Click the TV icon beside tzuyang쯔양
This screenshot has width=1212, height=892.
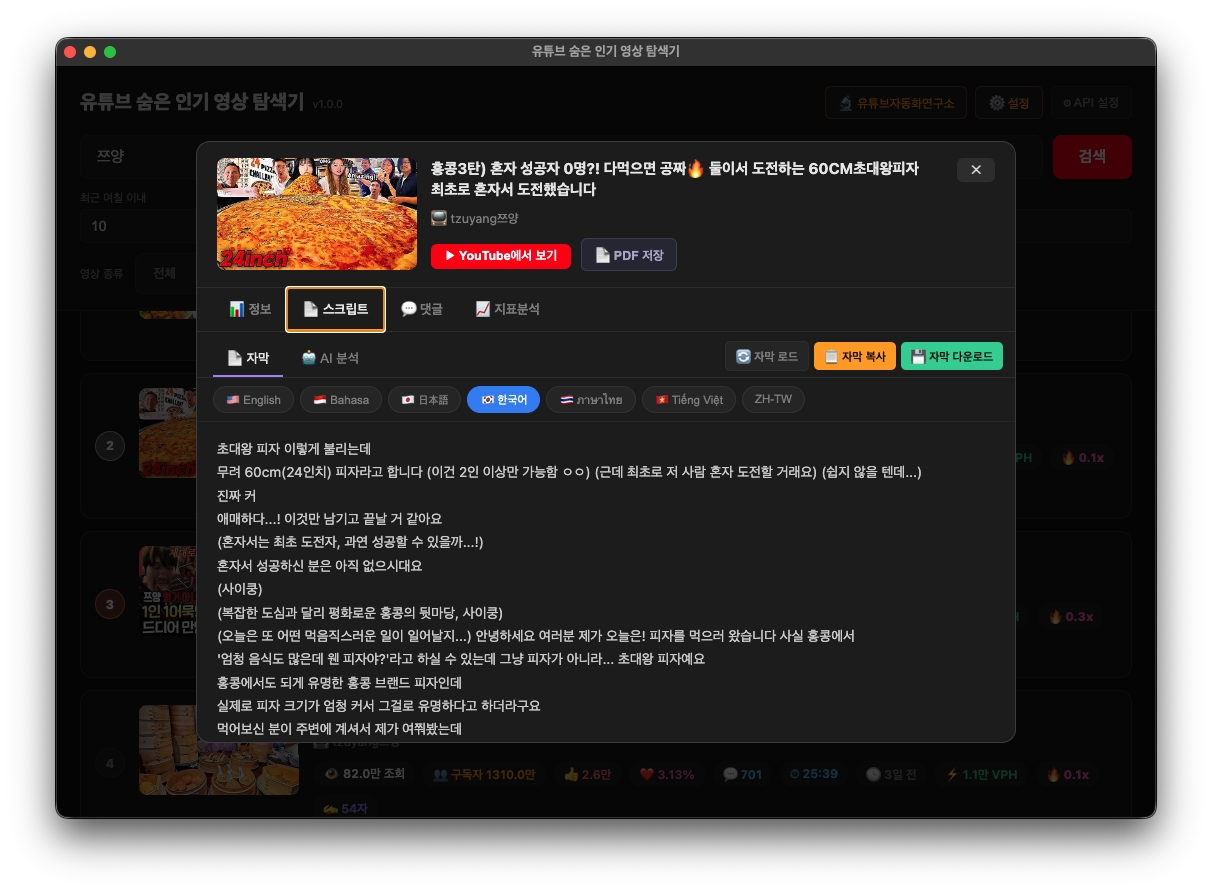[439, 218]
